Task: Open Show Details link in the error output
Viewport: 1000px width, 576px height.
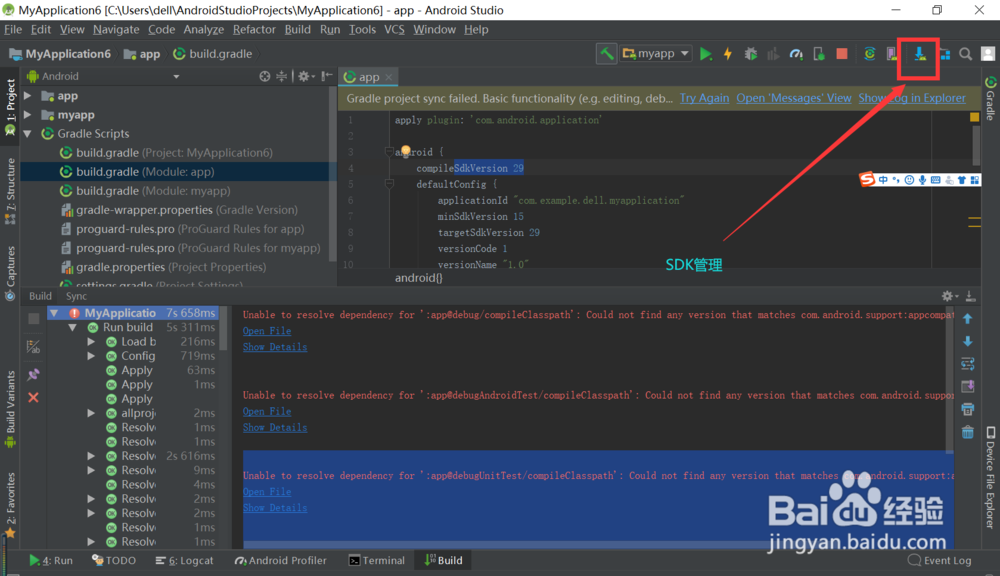Action: [x=274, y=346]
